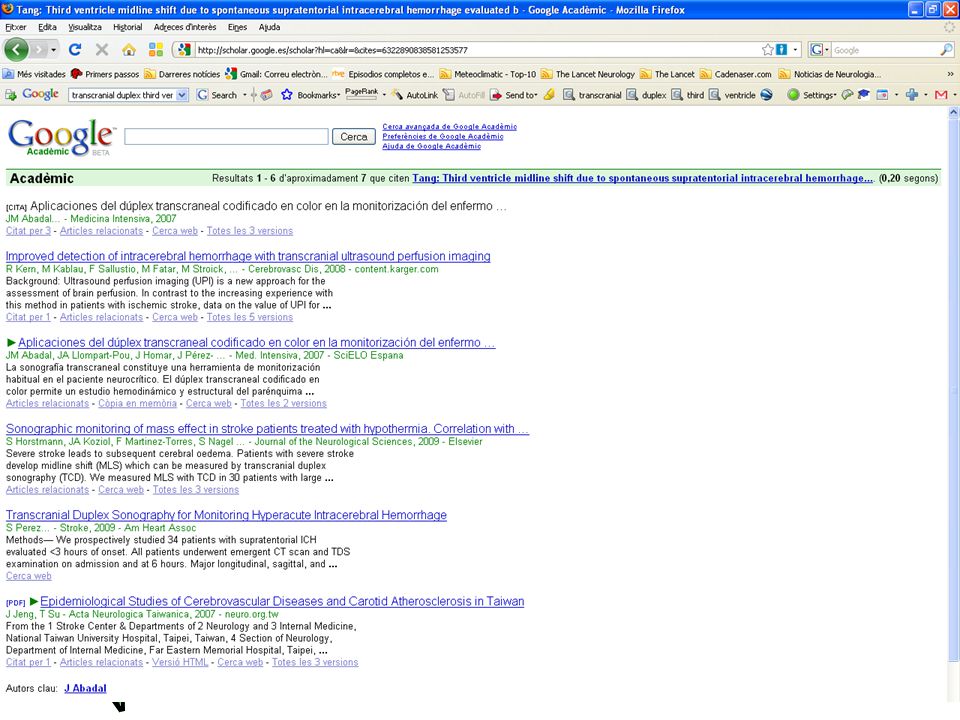The height and width of the screenshot is (720, 960).
Task: Click the yellow highlighter icon
Action: (550, 95)
